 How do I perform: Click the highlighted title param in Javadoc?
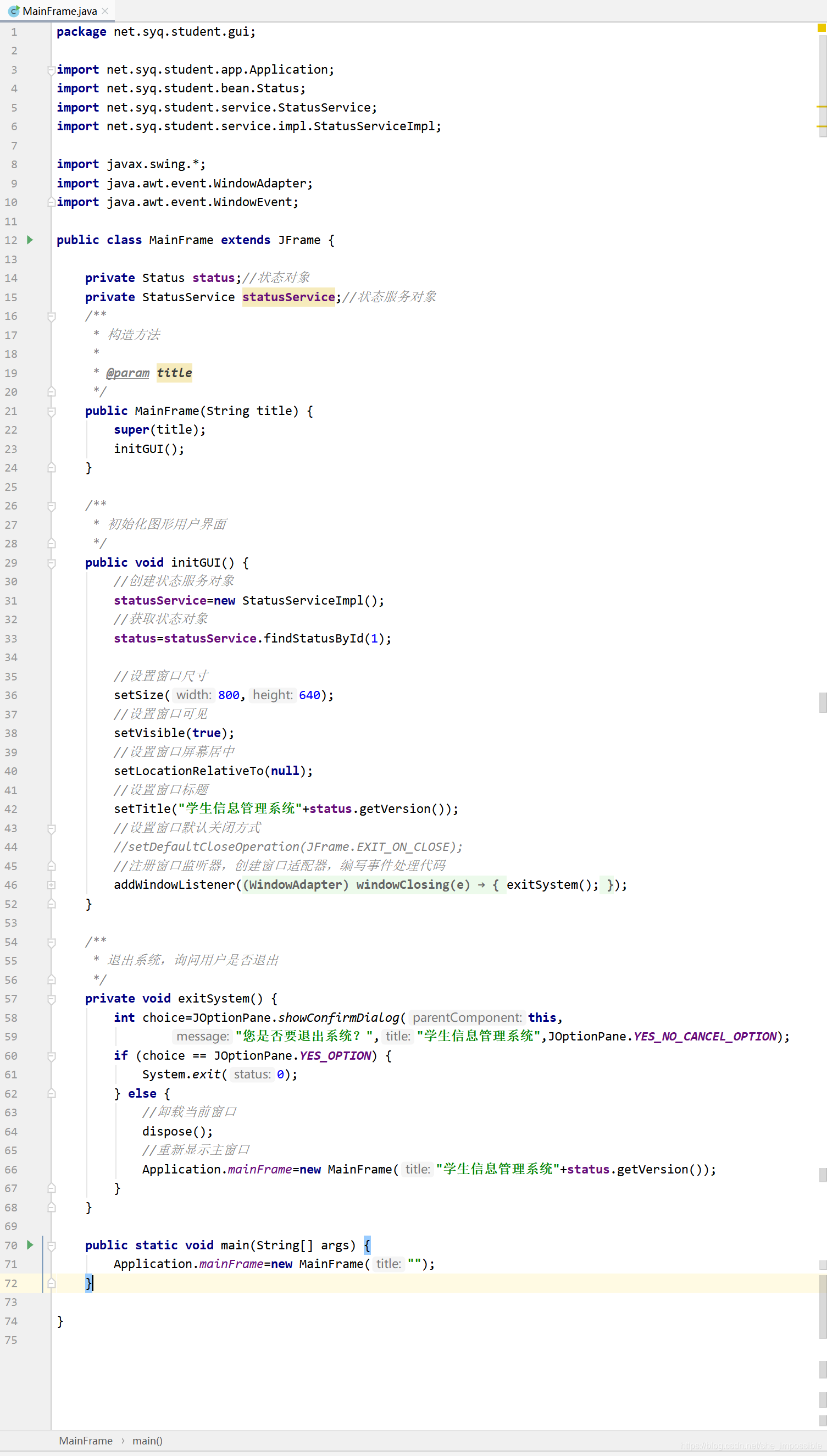(x=174, y=373)
